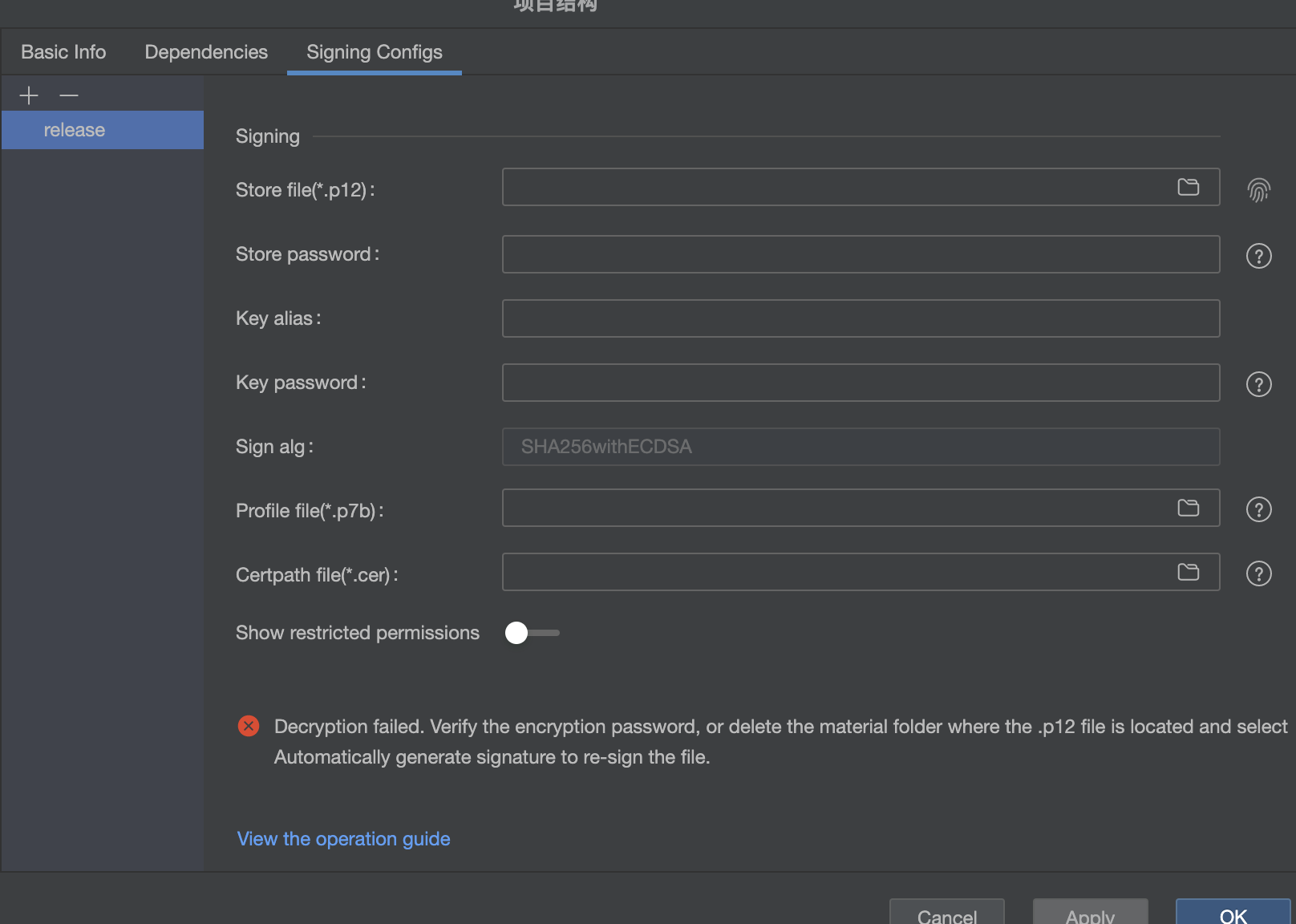The image size is (1296, 924).
Task: Browse folder for Certpath cer file
Action: coord(1188,572)
